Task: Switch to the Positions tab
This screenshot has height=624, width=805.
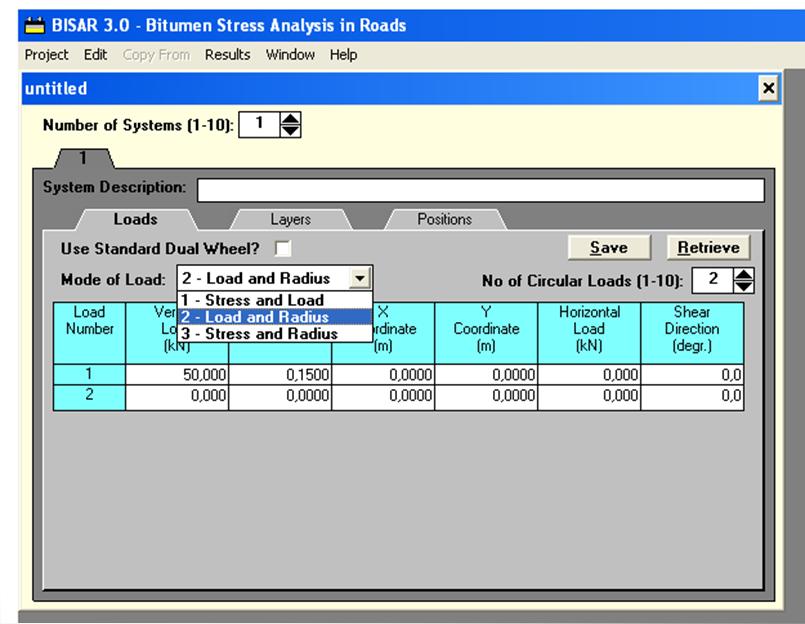Action: (445, 219)
